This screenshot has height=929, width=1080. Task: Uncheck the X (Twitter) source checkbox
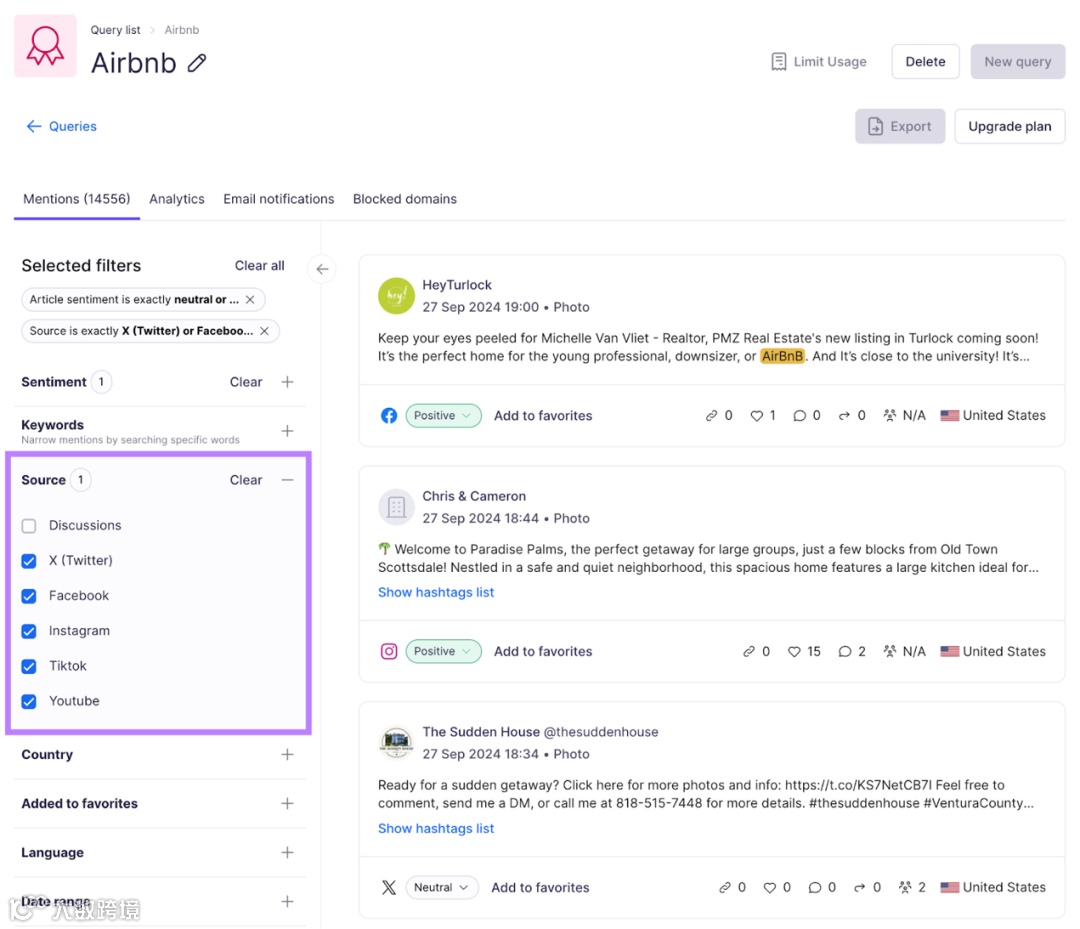(29, 561)
